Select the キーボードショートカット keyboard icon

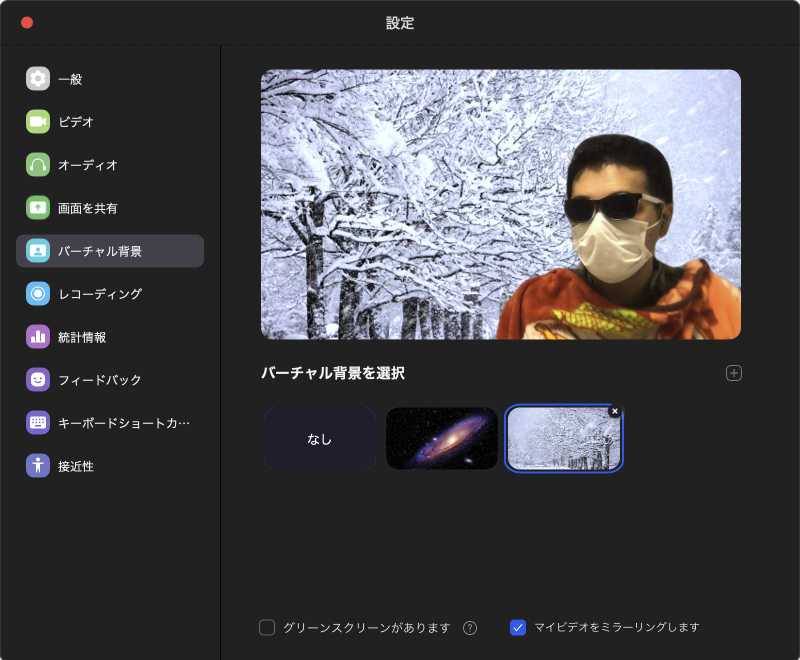tap(38, 423)
